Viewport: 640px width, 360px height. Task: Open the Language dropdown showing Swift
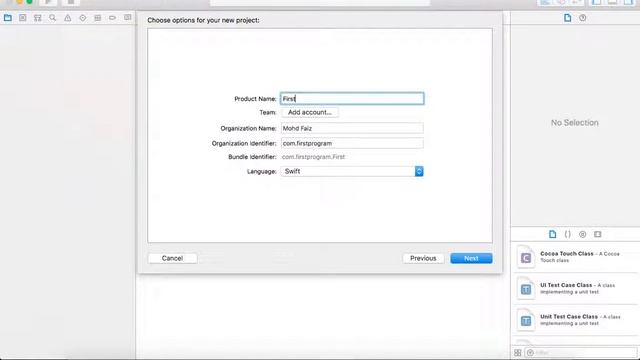pyautogui.click(x=352, y=171)
